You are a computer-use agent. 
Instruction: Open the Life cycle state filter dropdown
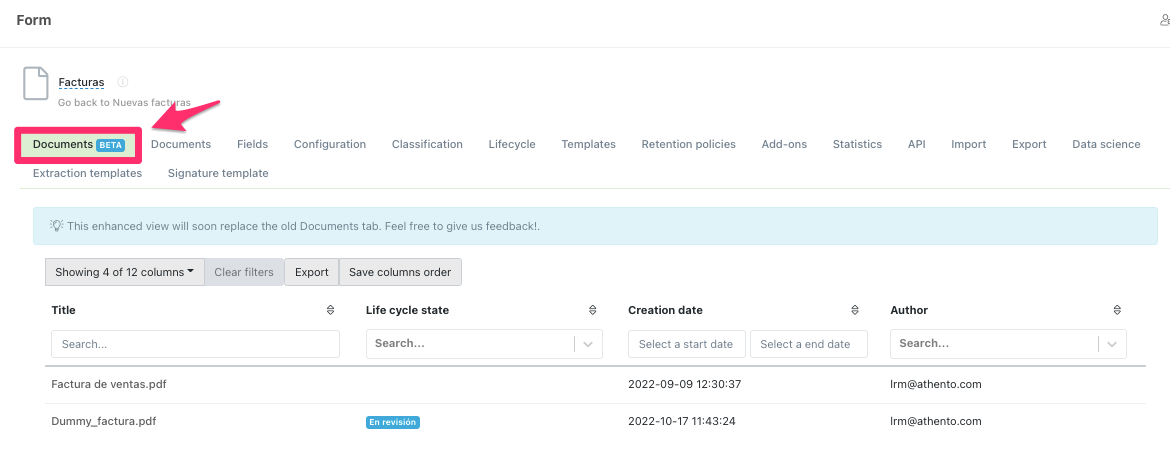[x=588, y=344]
